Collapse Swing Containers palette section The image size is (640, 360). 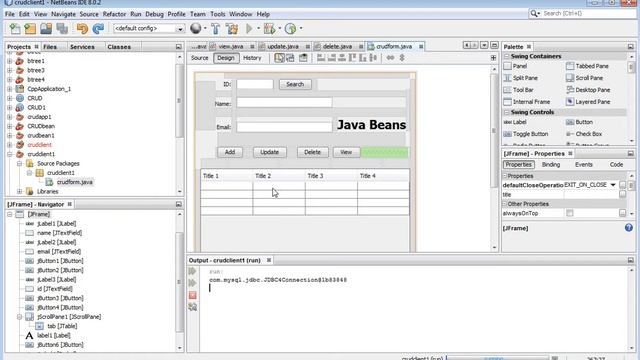tap(507, 56)
